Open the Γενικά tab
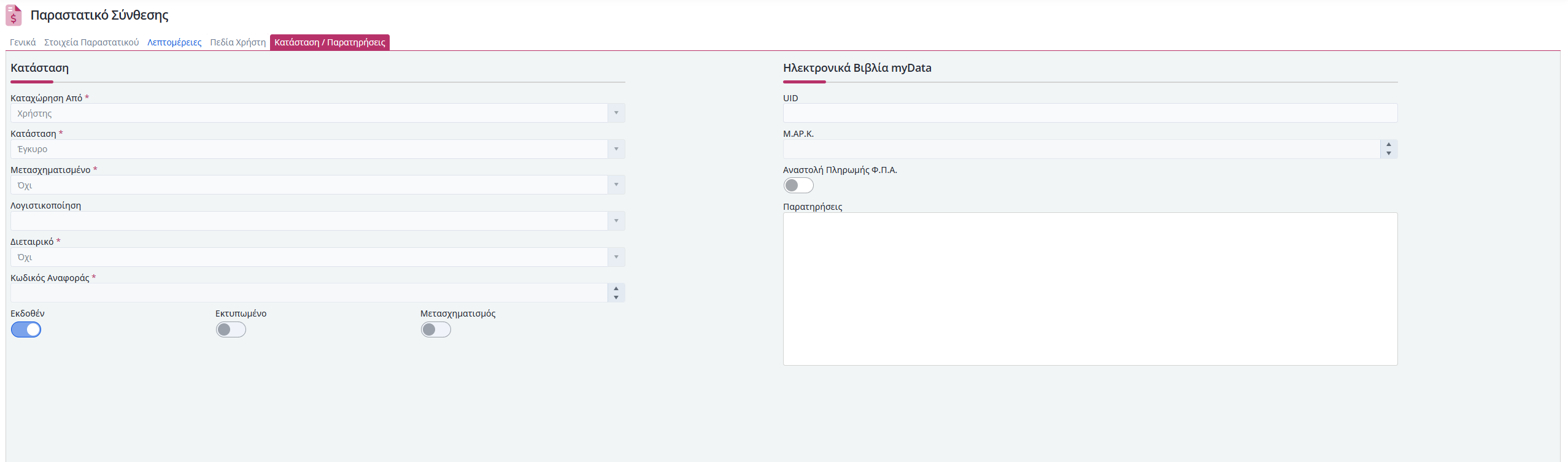 [x=23, y=42]
